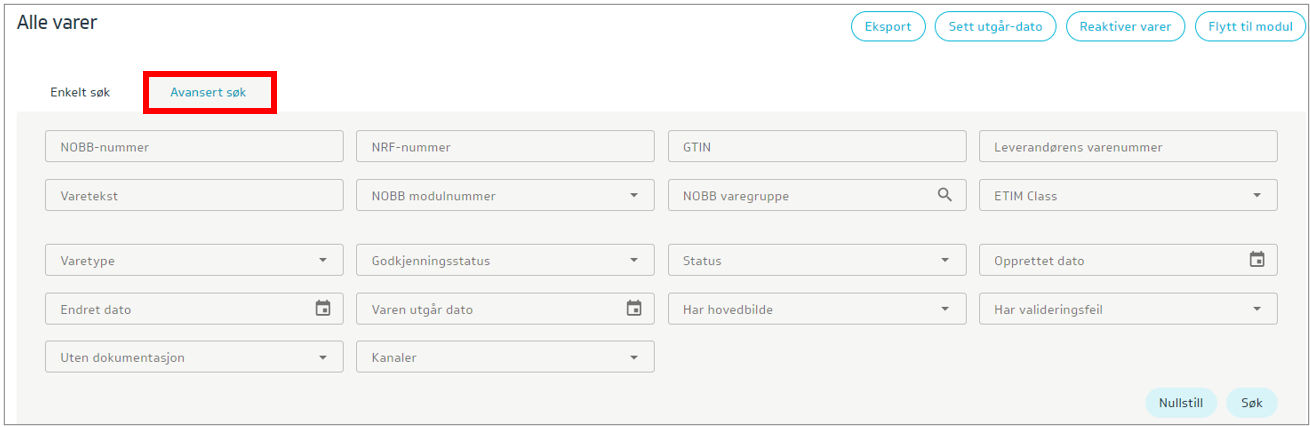The width and height of the screenshot is (1310, 427).
Task: Open the Varetype dropdown
Action: [322, 260]
